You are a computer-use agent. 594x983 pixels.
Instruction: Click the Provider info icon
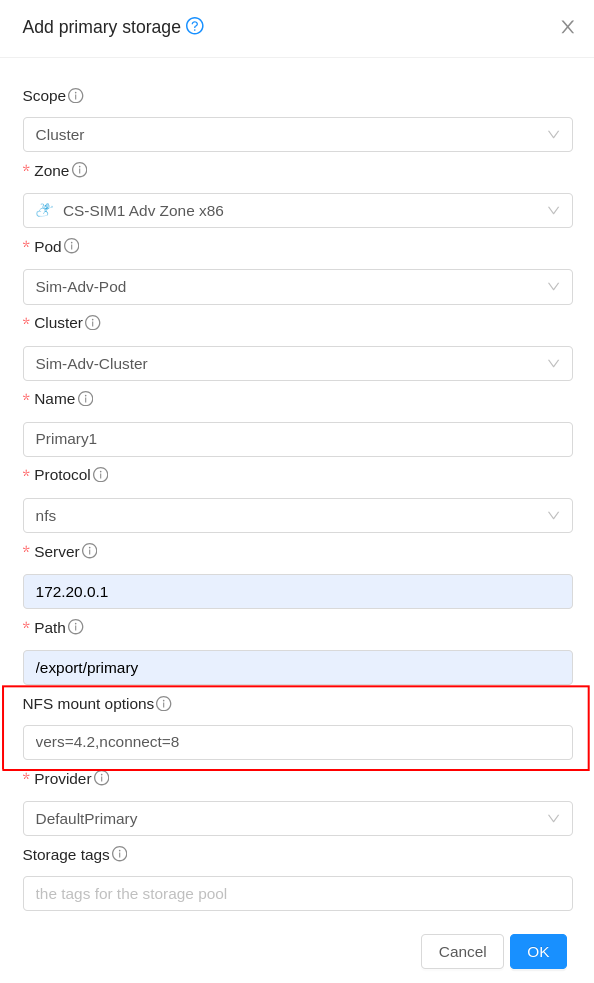coord(101,779)
